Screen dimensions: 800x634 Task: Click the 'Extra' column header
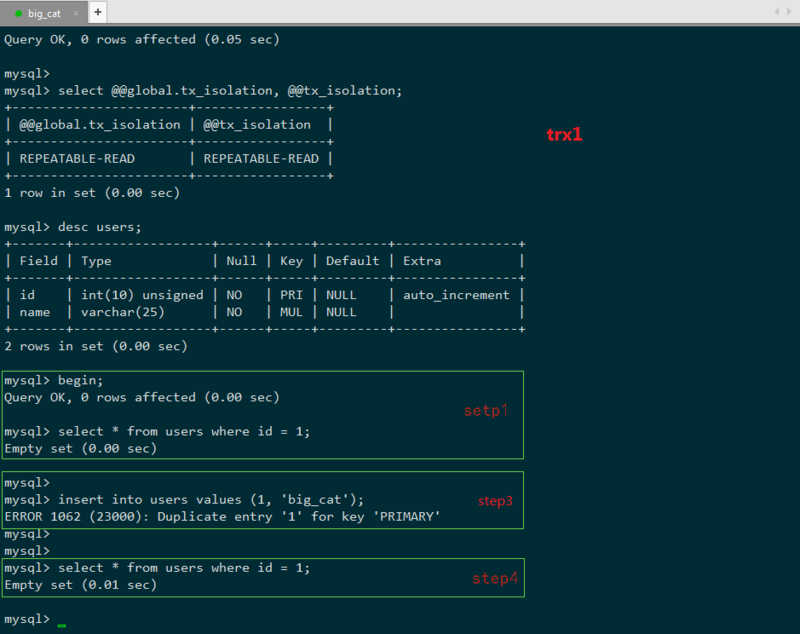[422, 261]
